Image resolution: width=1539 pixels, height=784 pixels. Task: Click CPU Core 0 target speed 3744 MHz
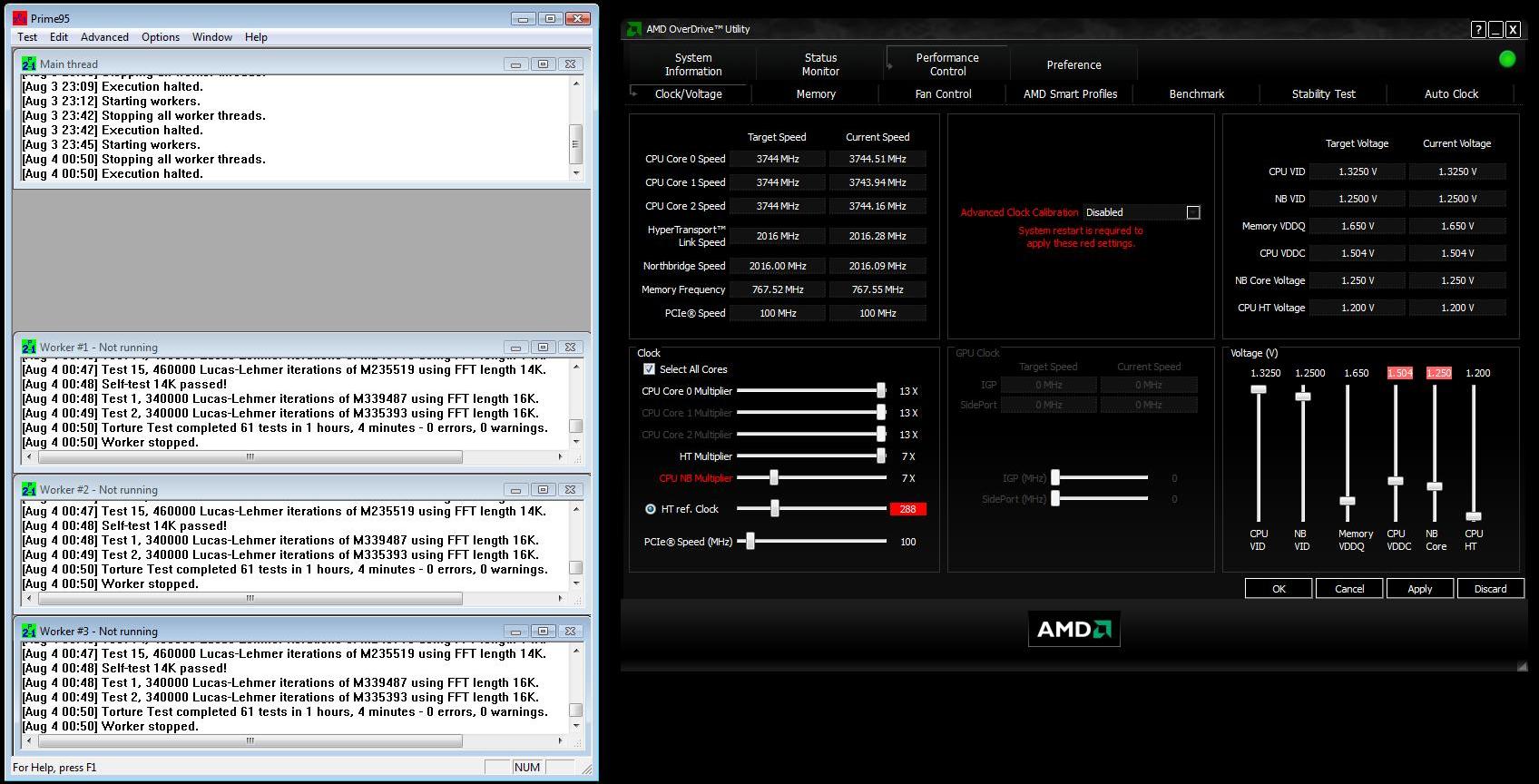click(778, 159)
